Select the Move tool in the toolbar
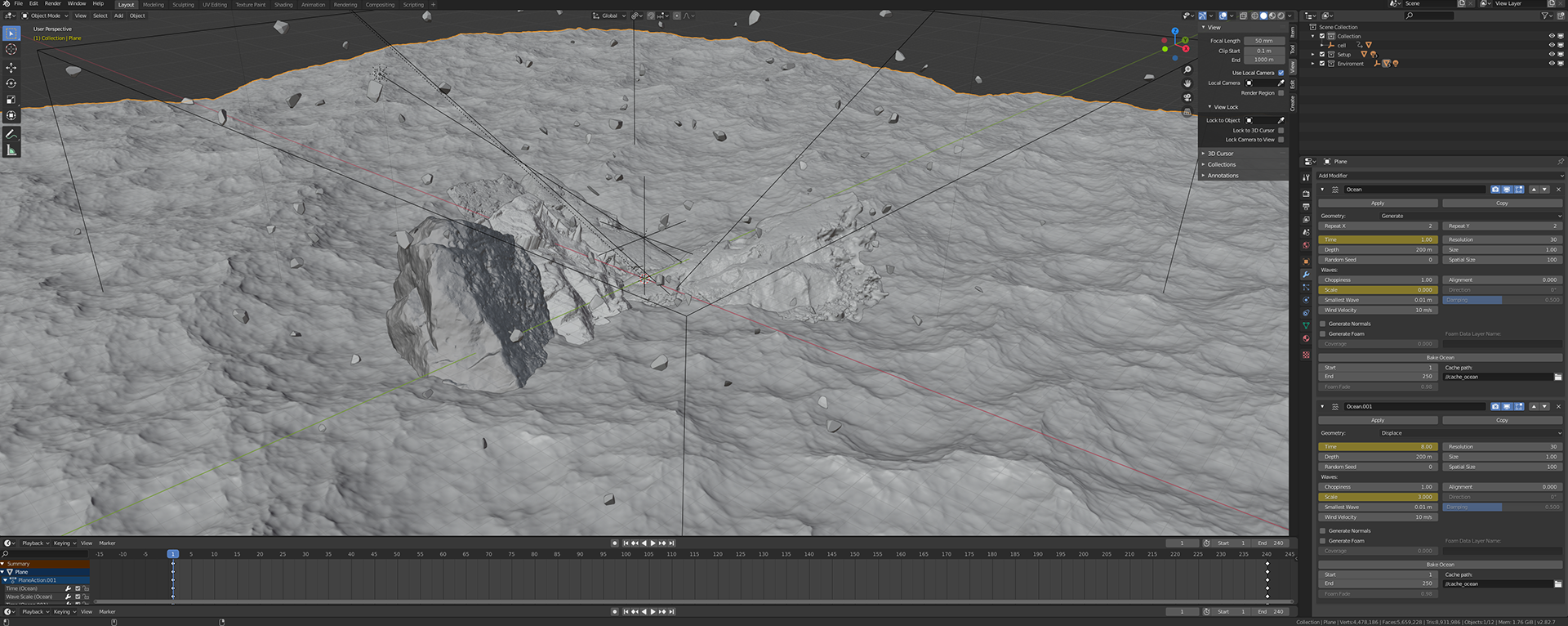 click(x=11, y=67)
